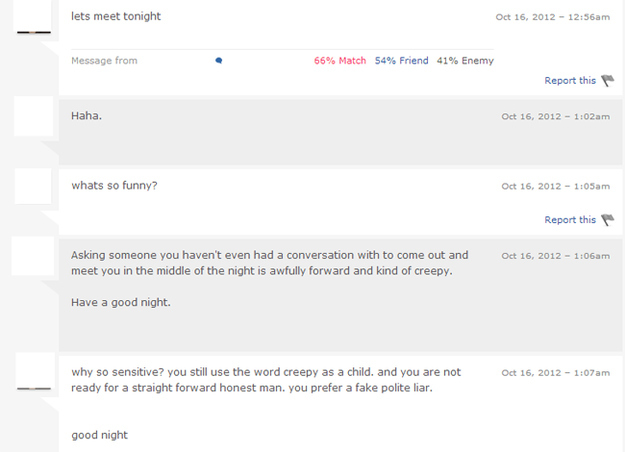Click the blue online chat bubble icon

coord(219,61)
